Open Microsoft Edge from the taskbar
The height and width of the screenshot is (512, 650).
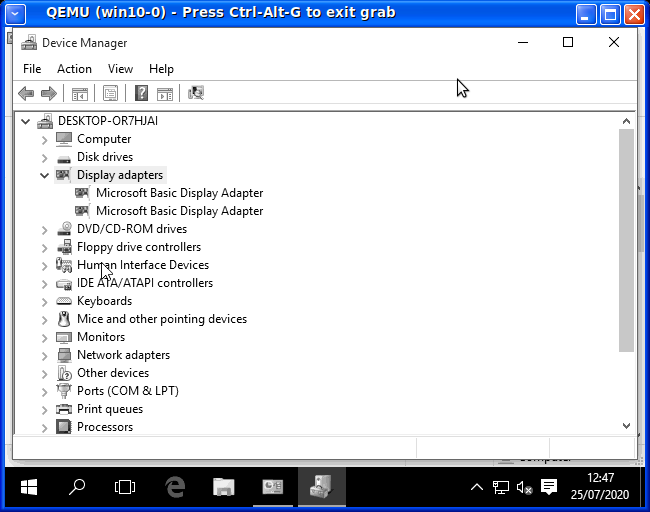coord(176,487)
